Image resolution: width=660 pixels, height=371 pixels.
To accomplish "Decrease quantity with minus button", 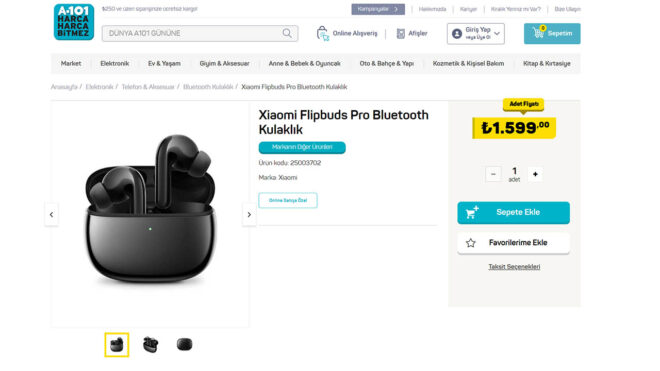I will [x=493, y=174].
